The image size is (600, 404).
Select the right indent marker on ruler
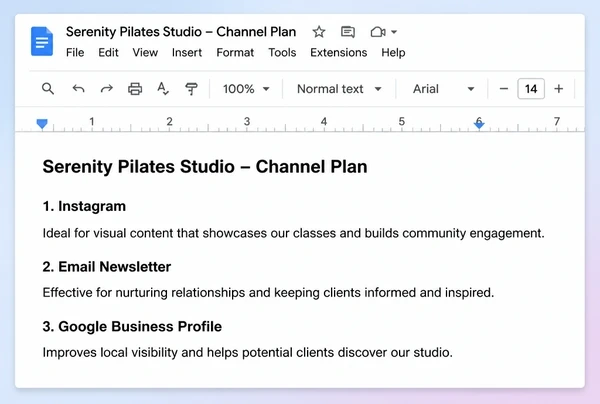point(479,124)
